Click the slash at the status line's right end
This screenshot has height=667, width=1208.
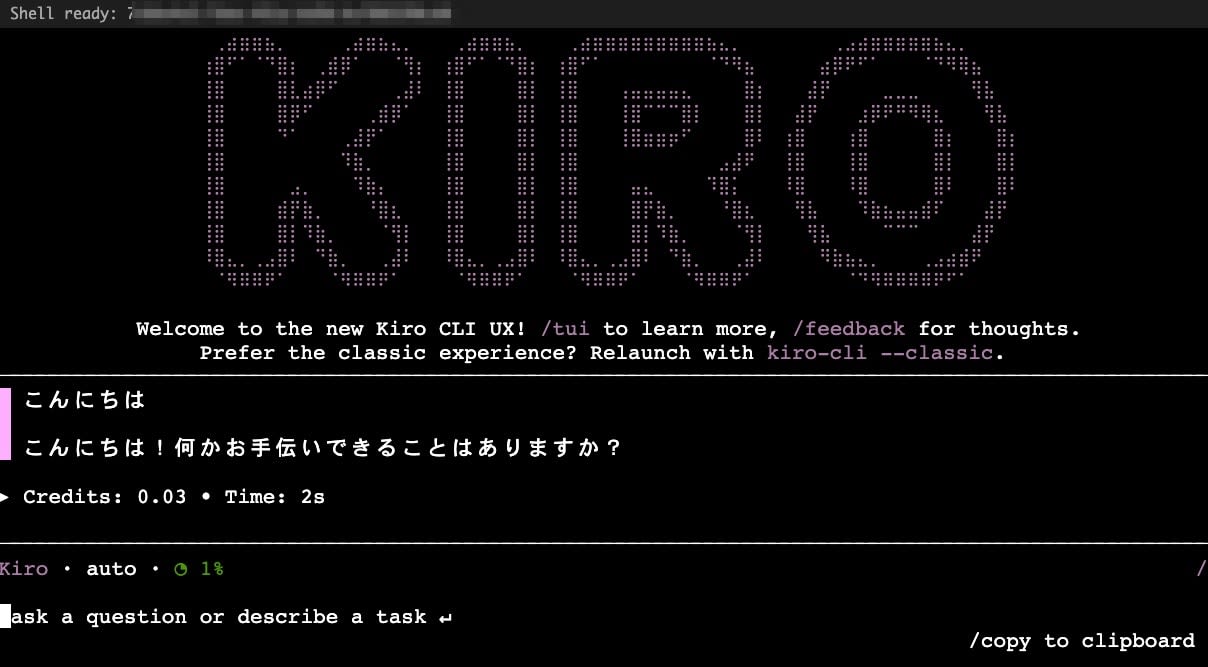(x=1201, y=569)
